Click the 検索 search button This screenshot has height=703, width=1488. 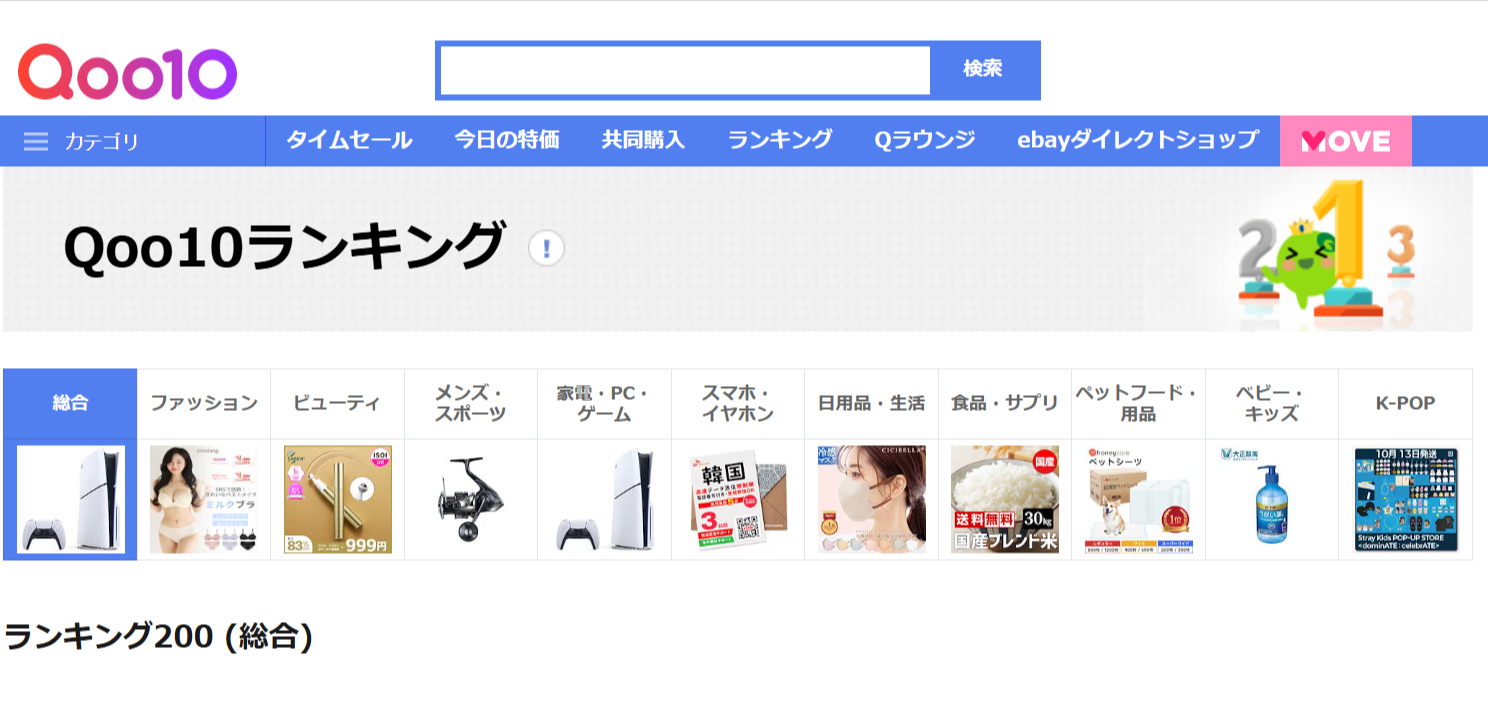pos(983,69)
